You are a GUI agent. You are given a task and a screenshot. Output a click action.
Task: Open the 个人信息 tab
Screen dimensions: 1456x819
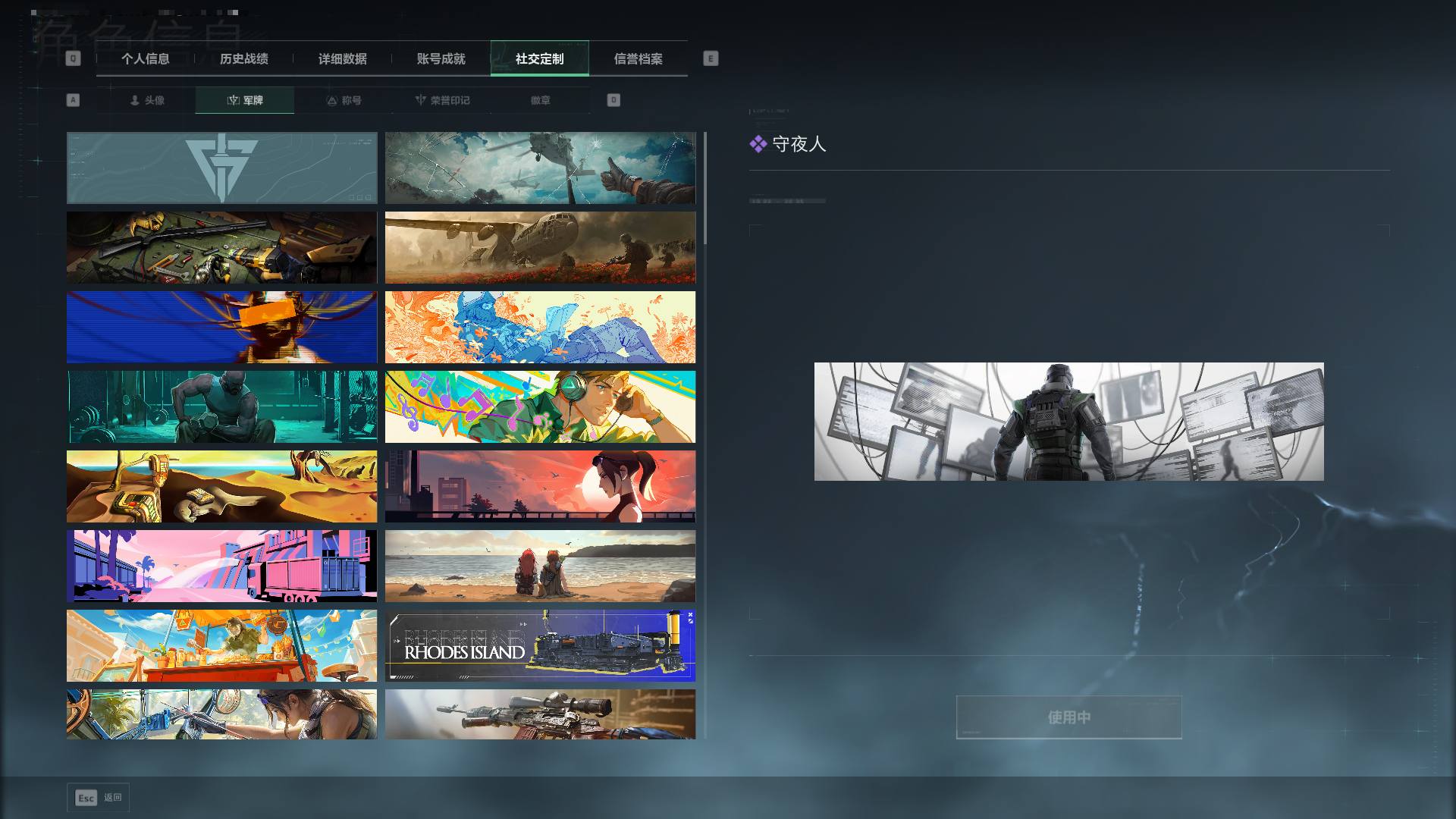point(146,58)
